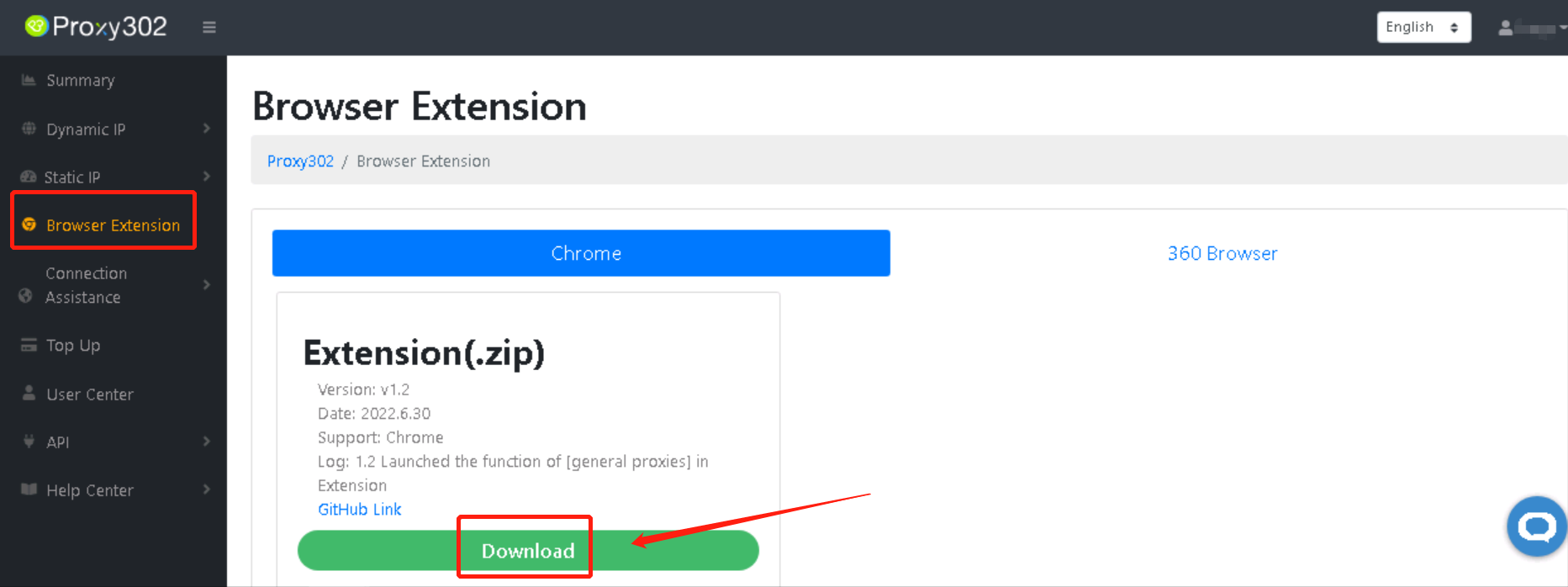The width and height of the screenshot is (1568, 587).
Task: Open the live chat bubble widget
Action: (x=1537, y=527)
